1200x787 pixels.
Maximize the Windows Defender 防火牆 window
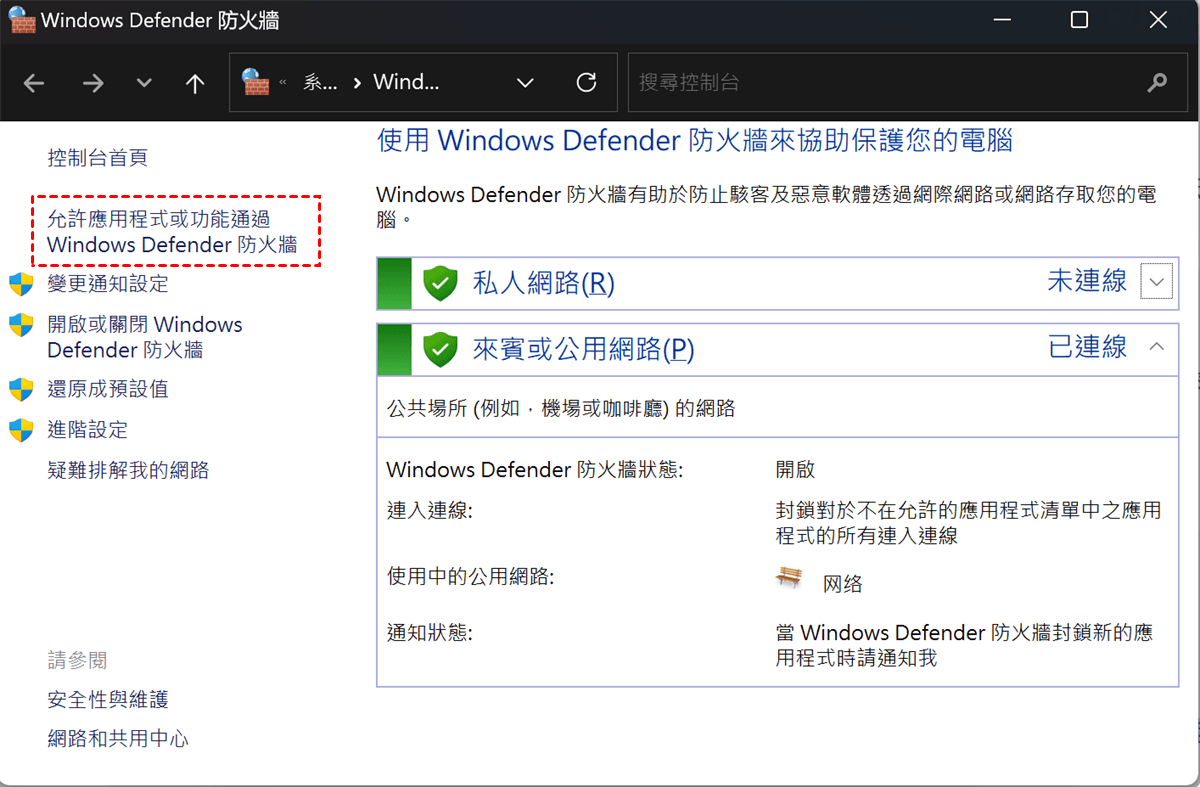pos(1079,19)
